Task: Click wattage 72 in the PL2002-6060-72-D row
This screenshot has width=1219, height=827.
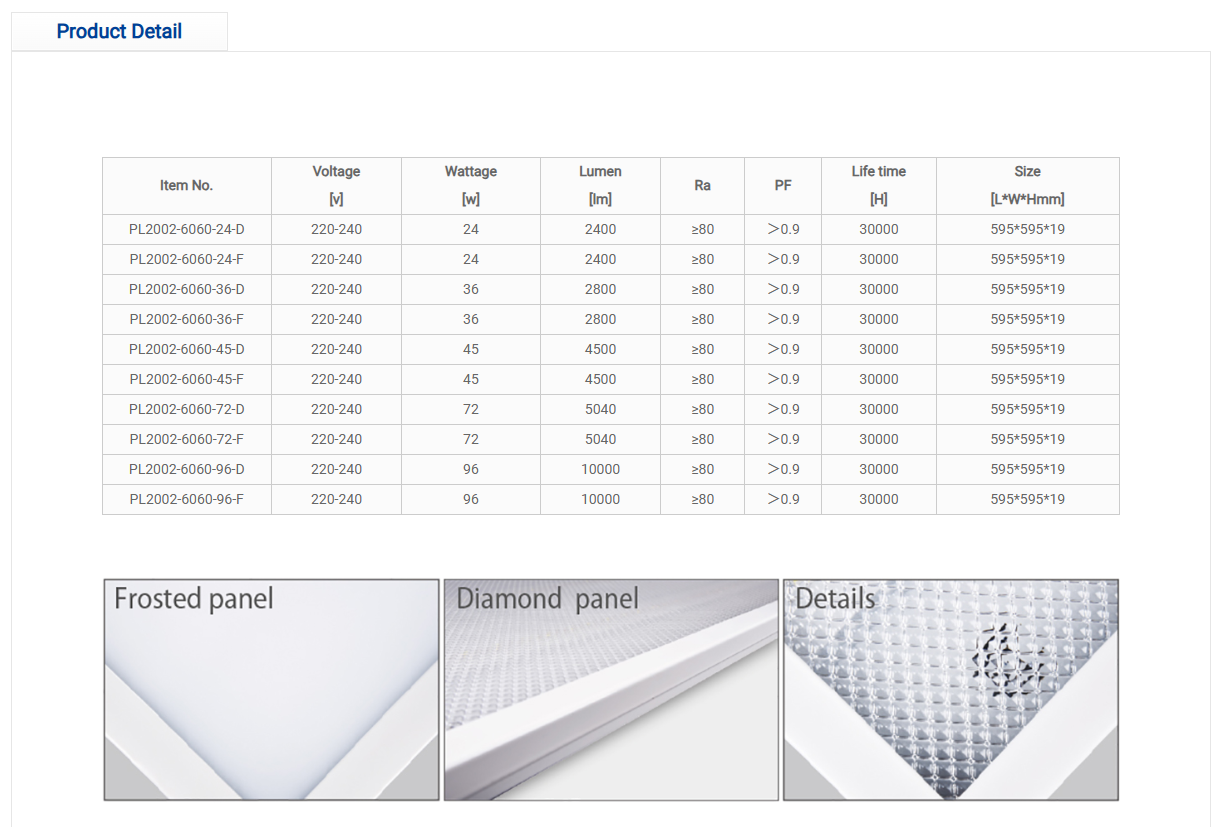Action: tap(471, 409)
